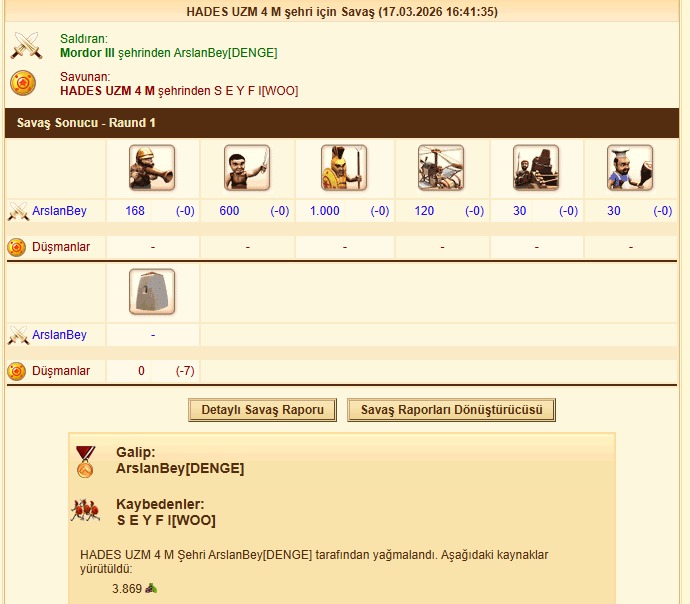Click loser name S E Y F I[WOO] in results box
The image size is (690, 604).
point(166,520)
